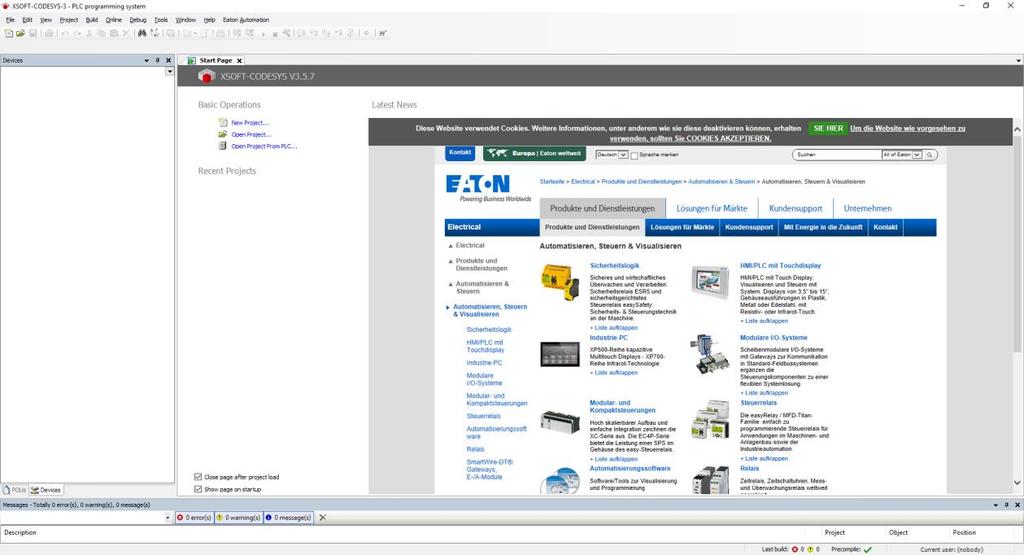Close the Devices panel
Viewport: 1024px width, 555px height.
[168, 60]
